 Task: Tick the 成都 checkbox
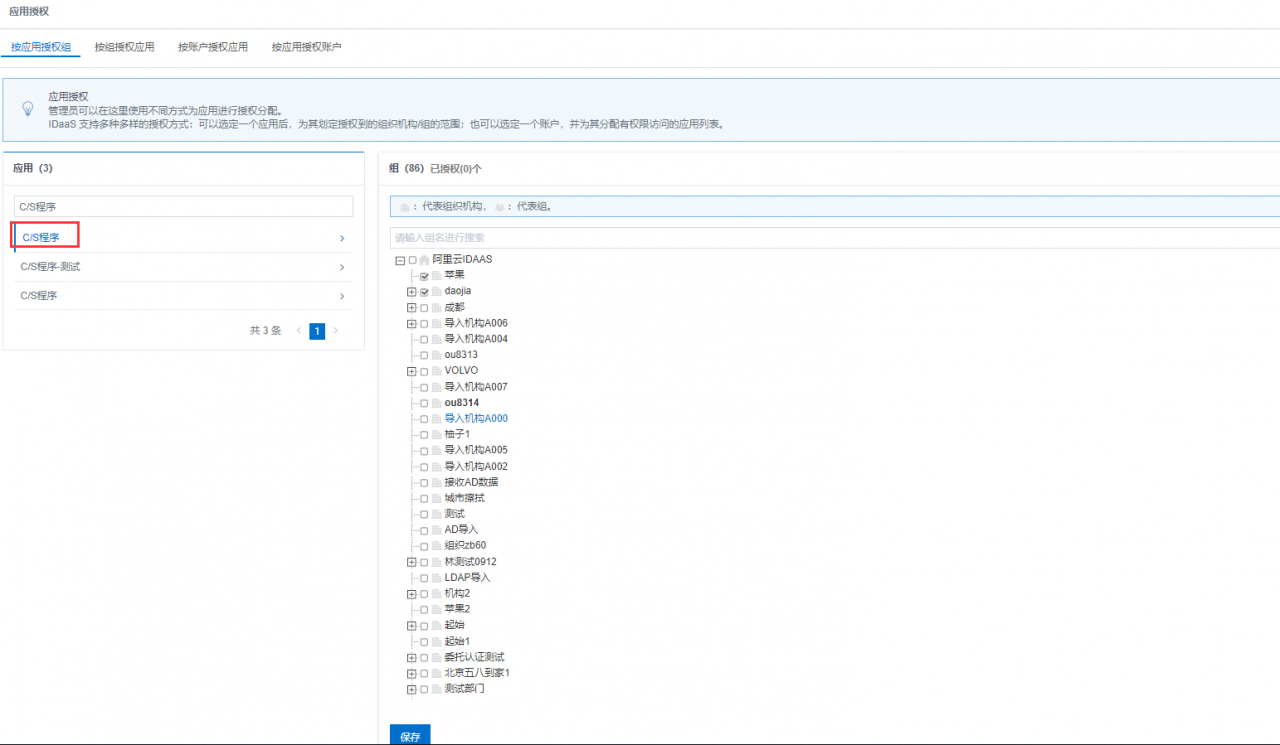[x=424, y=308]
